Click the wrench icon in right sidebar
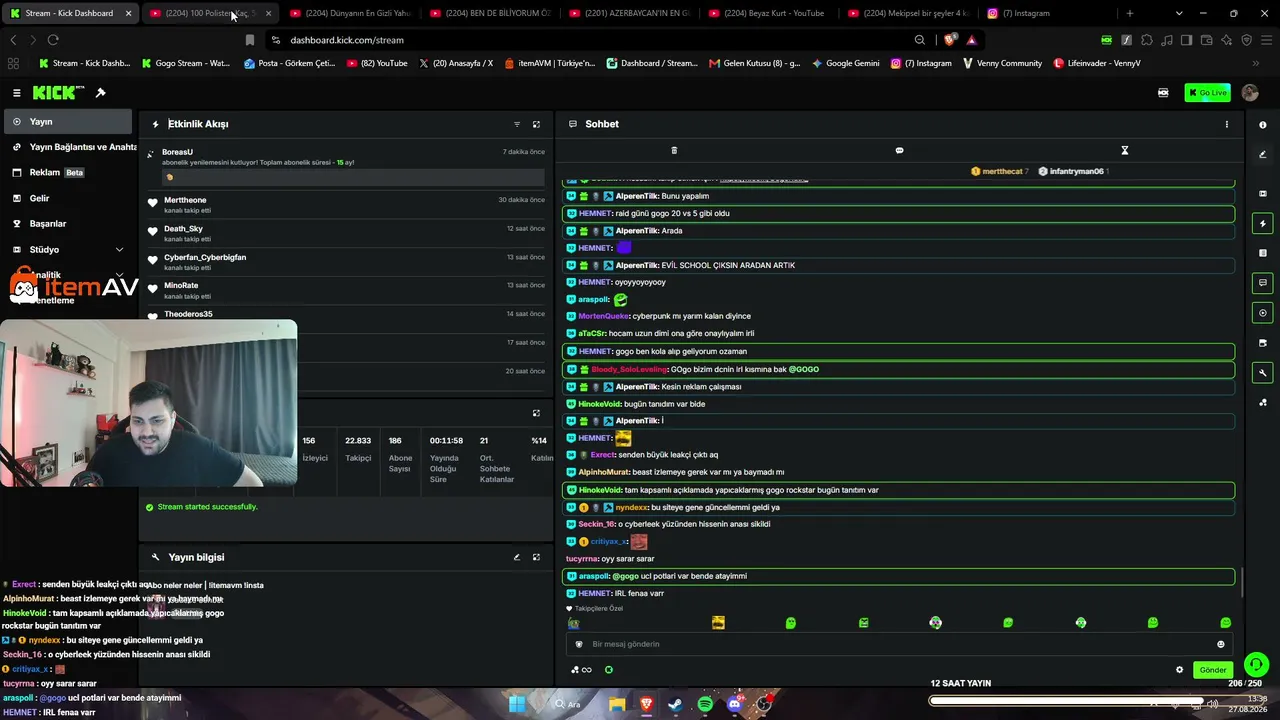Screen dimensions: 1280x720 1263,373
